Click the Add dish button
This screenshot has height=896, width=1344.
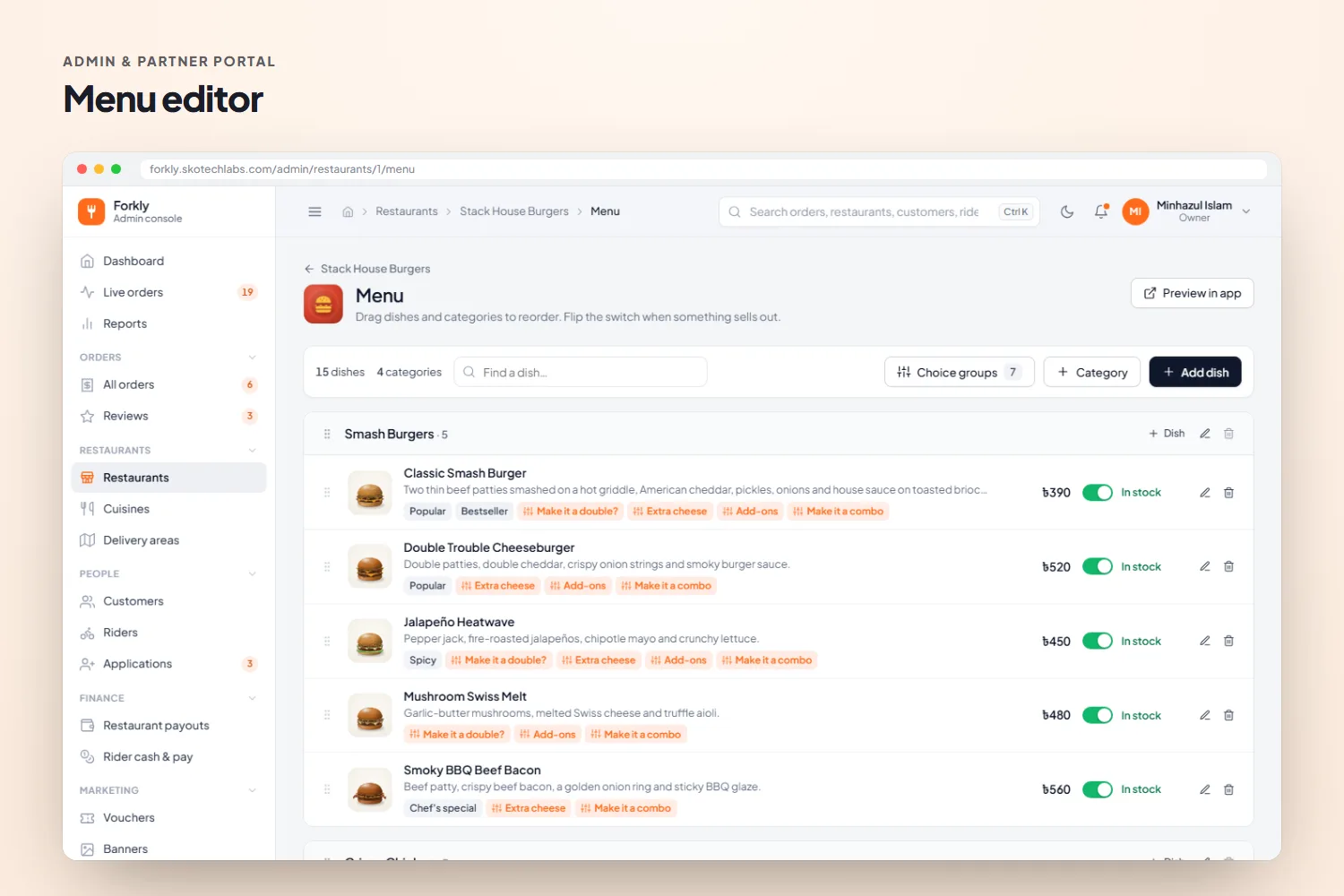point(1195,372)
